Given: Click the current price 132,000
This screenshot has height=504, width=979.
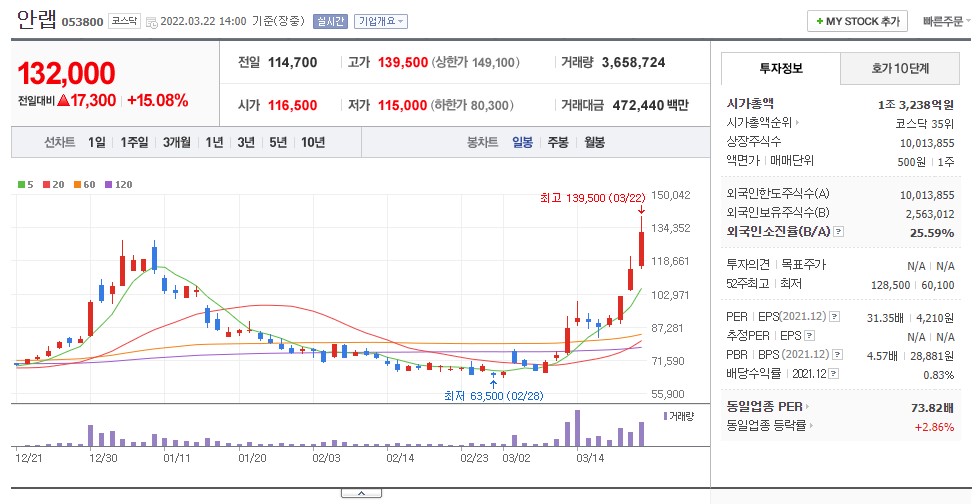Looking at the screenshot, I should point(66,74).
